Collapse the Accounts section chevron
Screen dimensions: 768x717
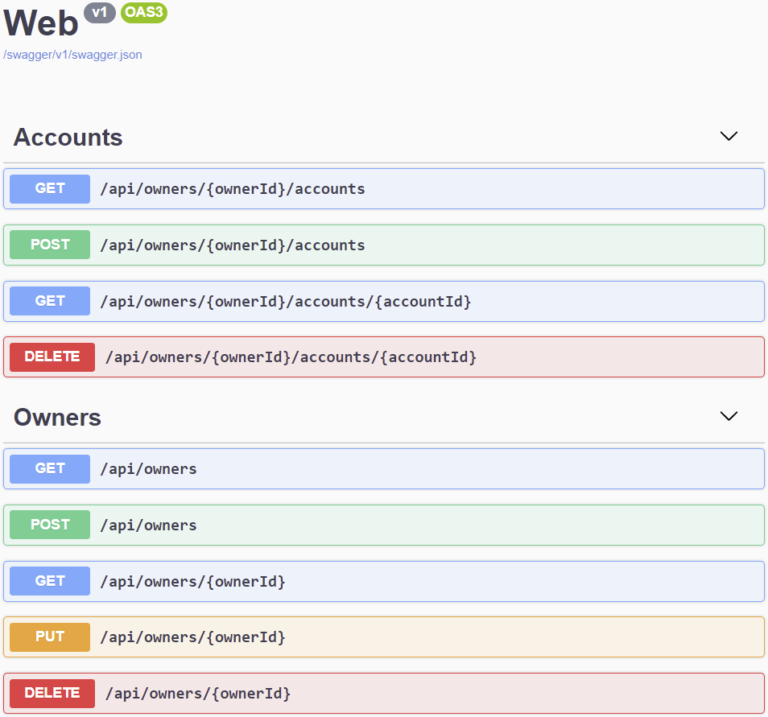point(729,136)
